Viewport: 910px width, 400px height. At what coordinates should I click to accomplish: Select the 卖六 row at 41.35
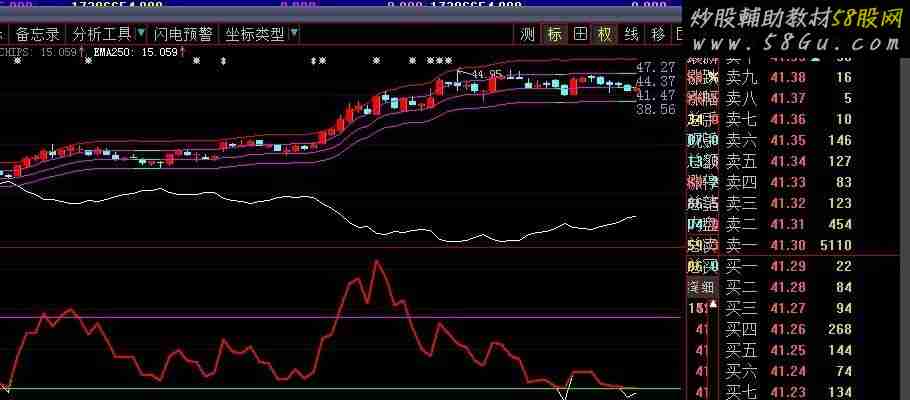(x=789, y=140)
